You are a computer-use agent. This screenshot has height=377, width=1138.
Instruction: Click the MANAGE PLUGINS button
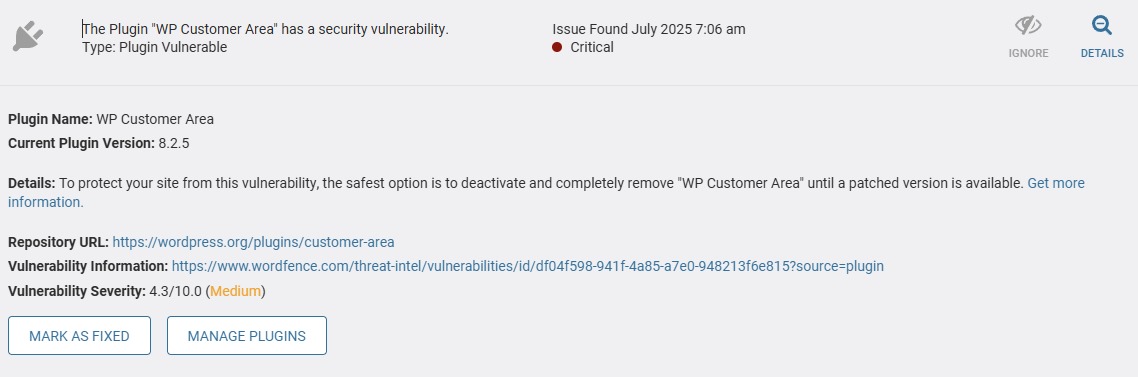pos(247,336)
